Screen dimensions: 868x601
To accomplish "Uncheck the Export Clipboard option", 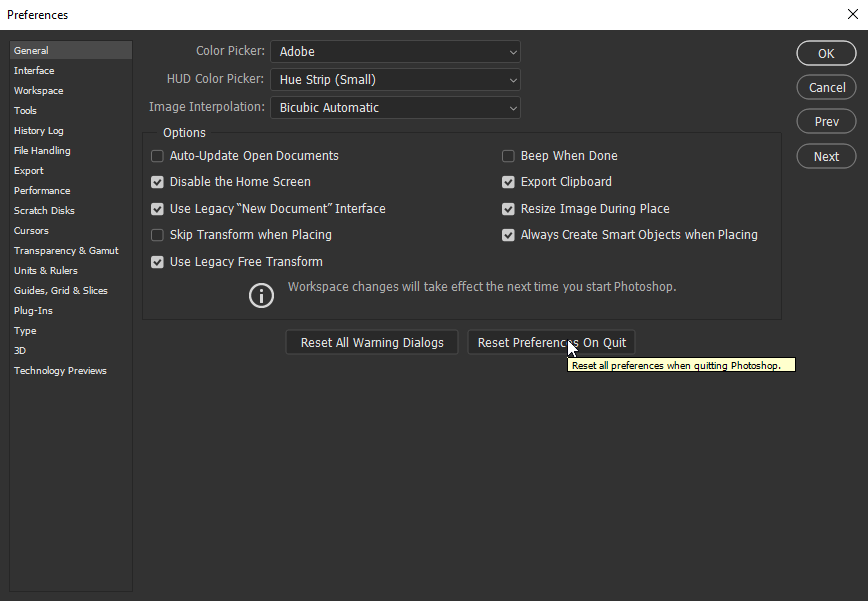I will pos(508,182).
